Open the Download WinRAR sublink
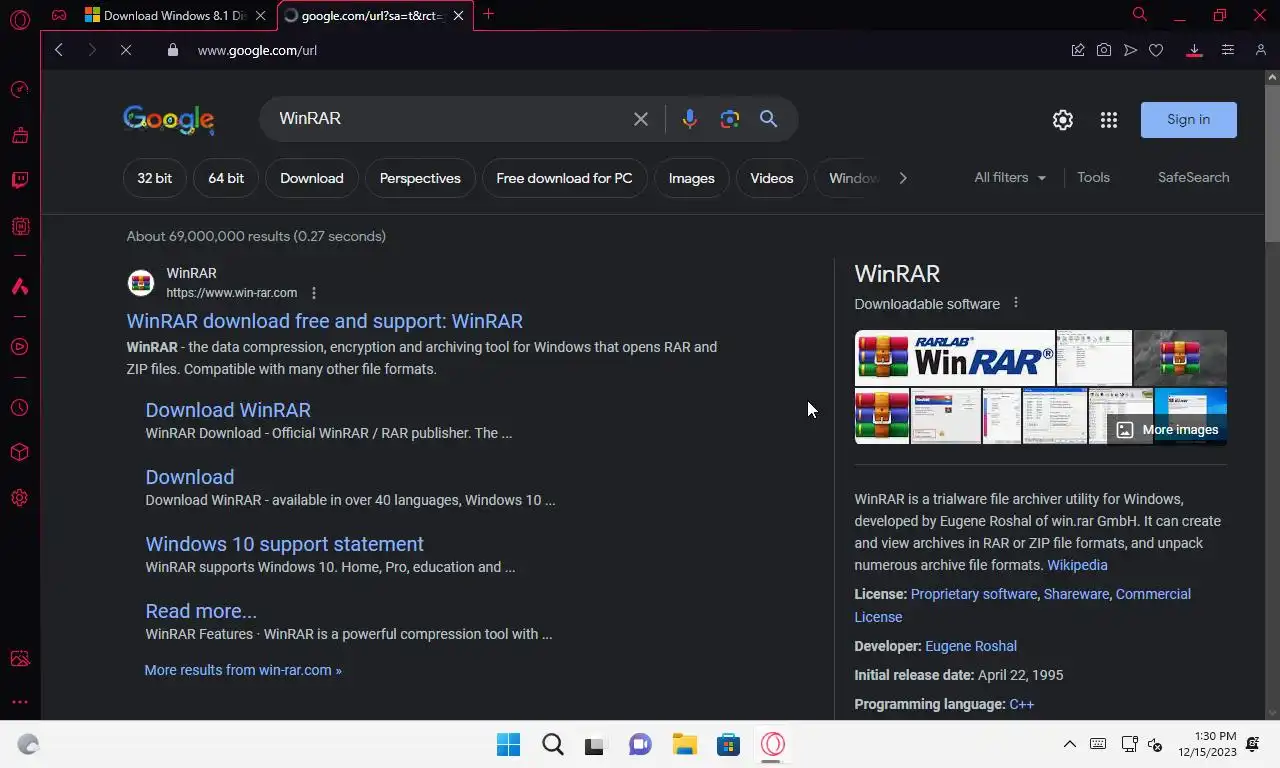This screenshot has height=768, width=1280. (x=228, y=410)
